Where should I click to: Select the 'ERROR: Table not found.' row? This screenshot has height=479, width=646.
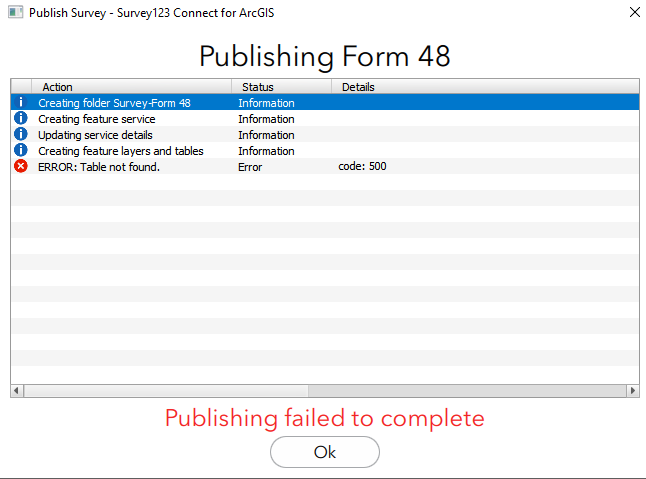(x=325, y=166)
